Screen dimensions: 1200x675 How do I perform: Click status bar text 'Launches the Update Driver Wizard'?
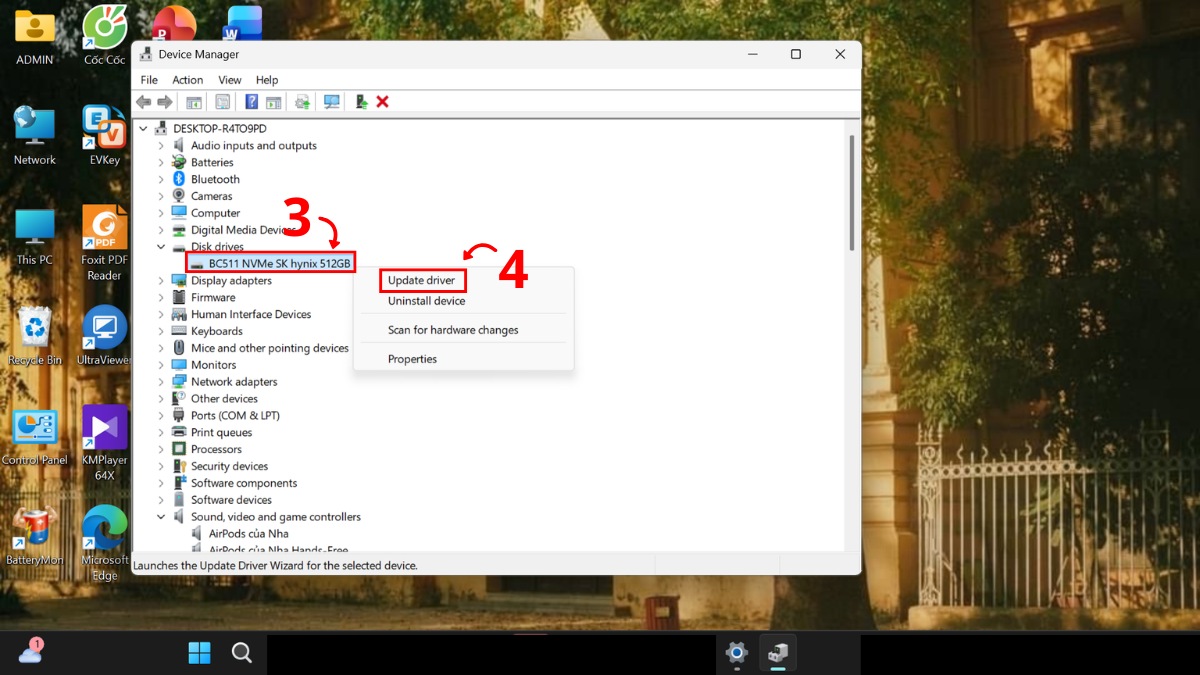[x=275, y=565]
